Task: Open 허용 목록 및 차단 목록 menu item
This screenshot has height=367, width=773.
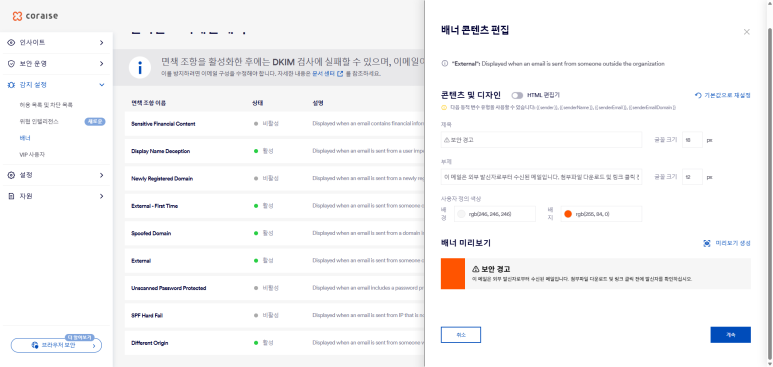Action: click(x=46, y=105)
